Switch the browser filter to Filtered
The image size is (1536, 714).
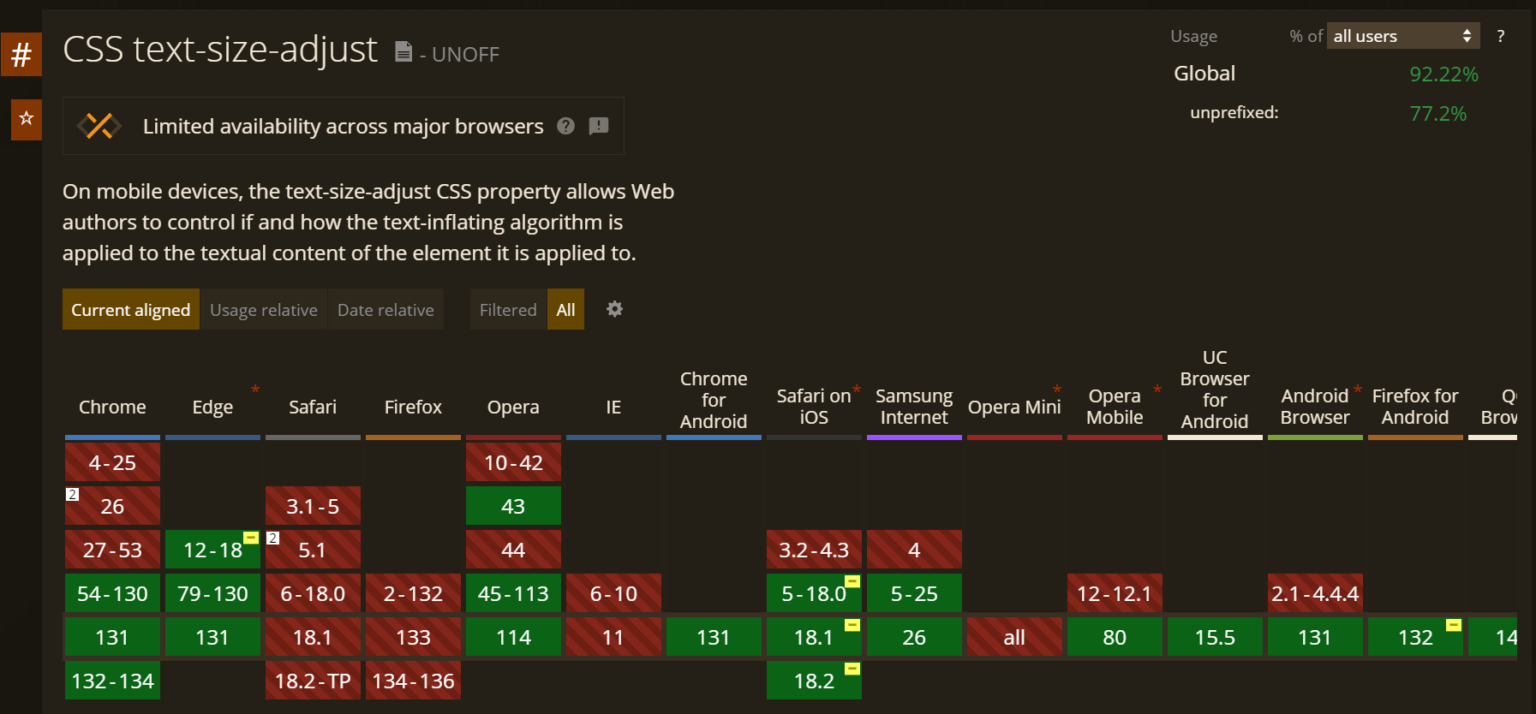point(508,310)
